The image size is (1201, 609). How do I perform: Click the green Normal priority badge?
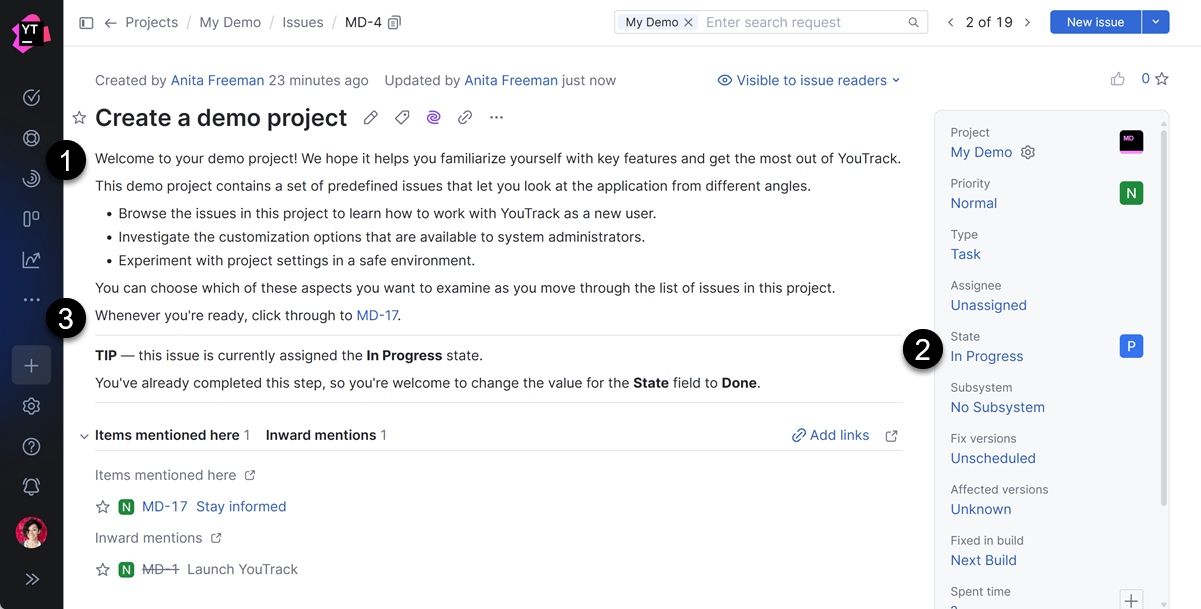pyautogui.click(x=1130, y=193)
